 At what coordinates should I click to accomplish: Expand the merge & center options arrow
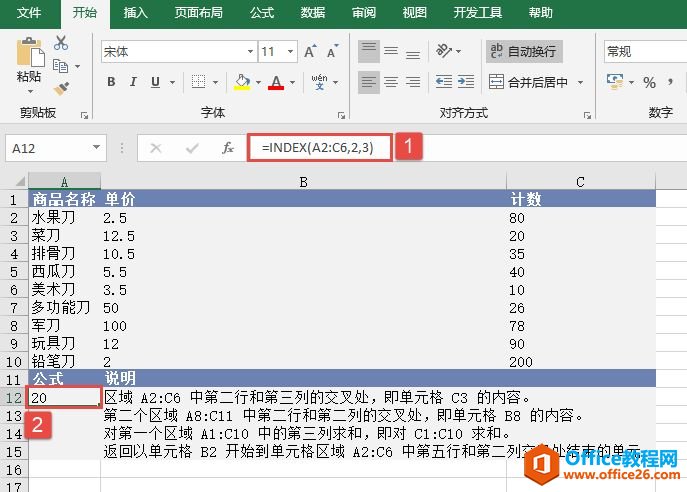(x=581, y=82)
